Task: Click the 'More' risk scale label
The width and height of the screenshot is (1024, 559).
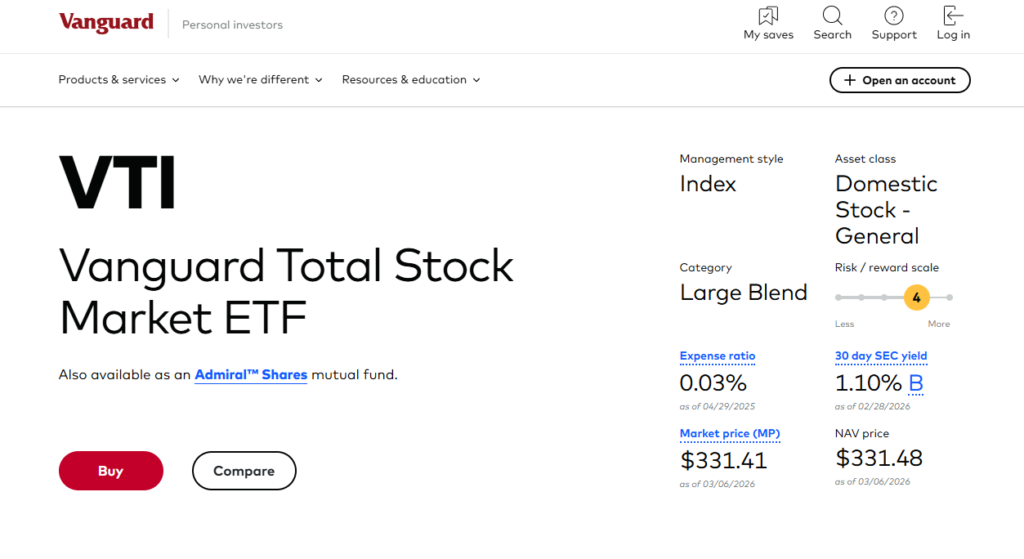Action: tap(939, 324)
